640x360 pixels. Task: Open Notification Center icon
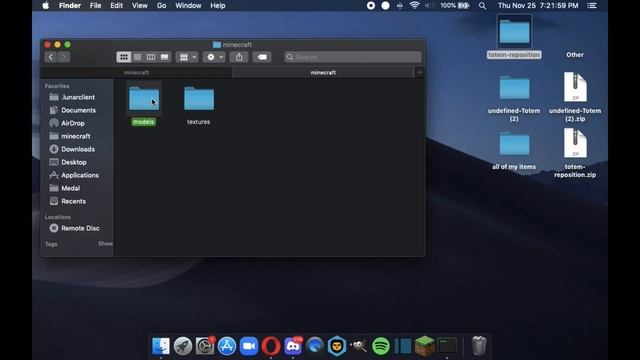pyautogui.click(x=592, y=6)
